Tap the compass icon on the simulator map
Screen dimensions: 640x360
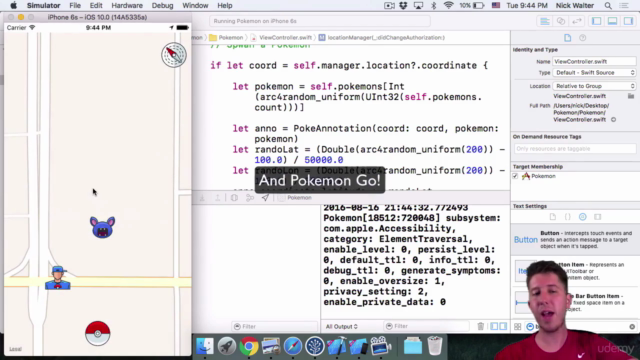coord(174,55)
